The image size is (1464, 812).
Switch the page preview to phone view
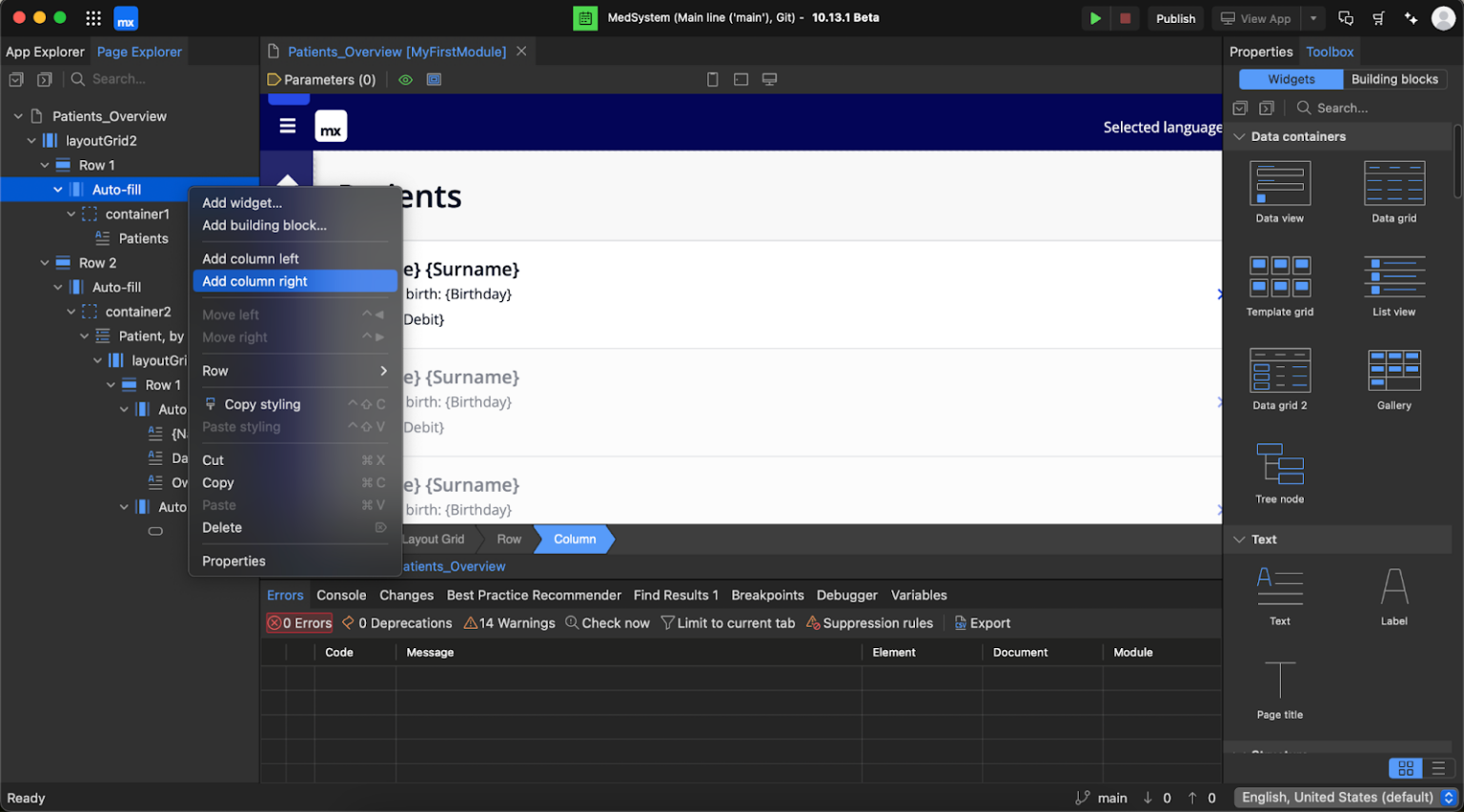(712, 79)
